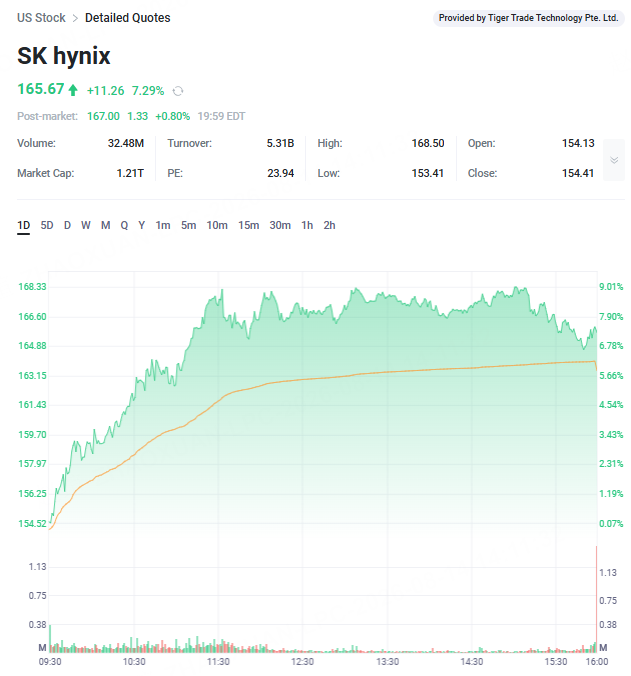
Task: Click the current price 165.67
Action: 41,89
